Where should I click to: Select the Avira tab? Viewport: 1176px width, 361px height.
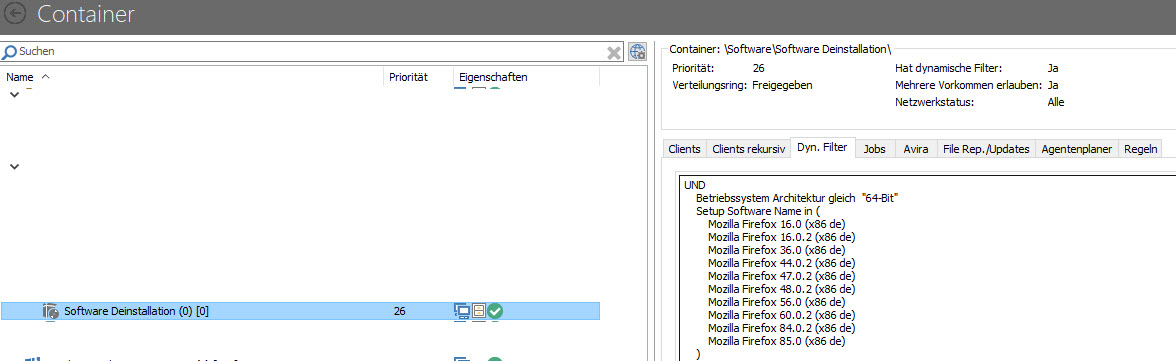(916, 149)
